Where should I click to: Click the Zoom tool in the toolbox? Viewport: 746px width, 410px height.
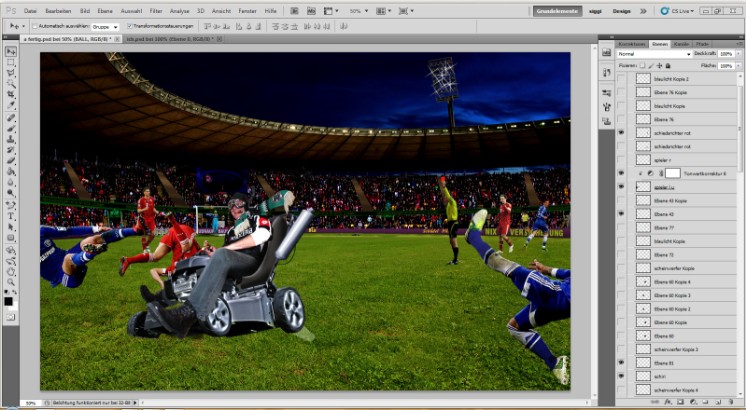pos(11,281)
